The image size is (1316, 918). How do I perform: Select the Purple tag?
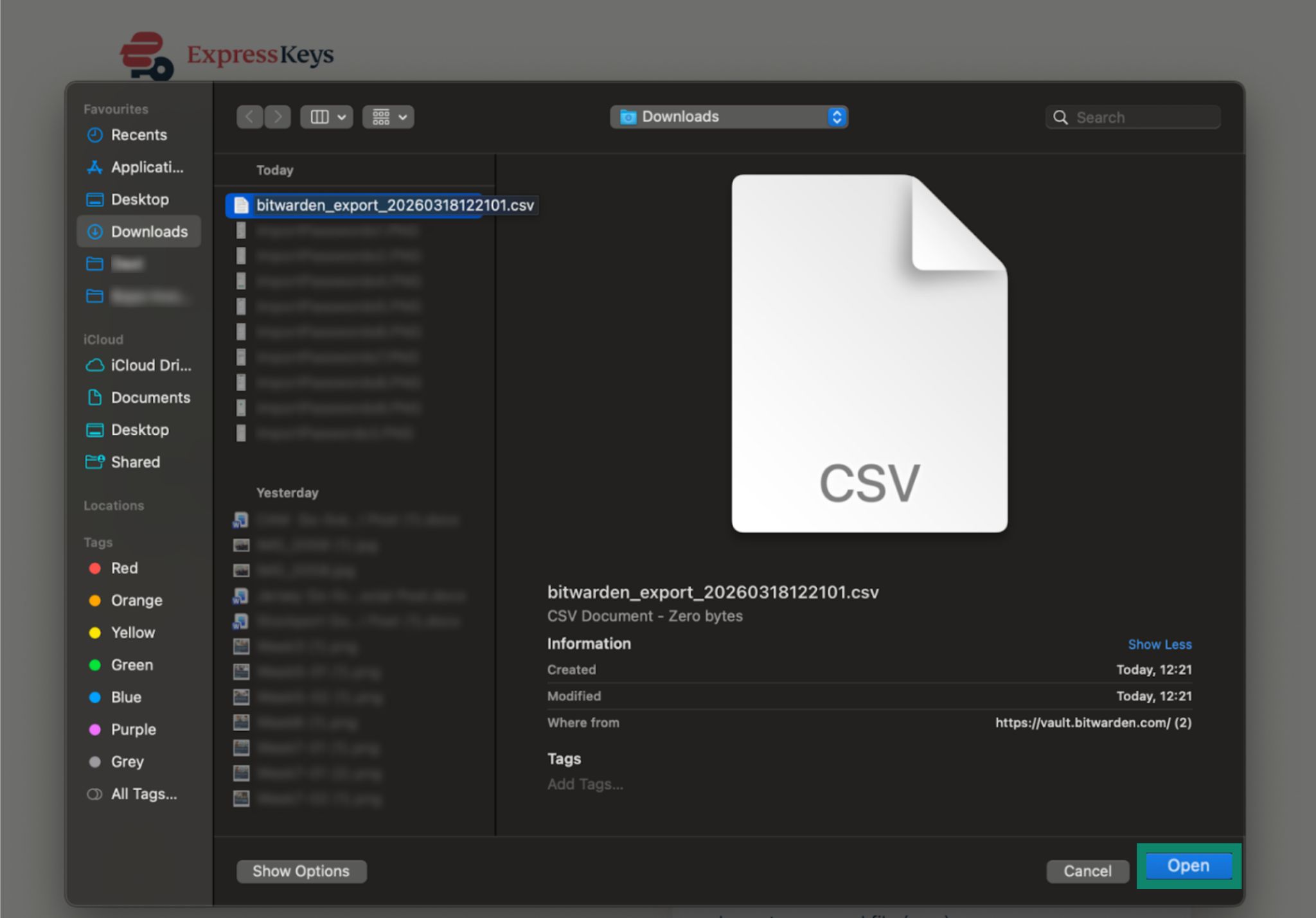[133, 729]
